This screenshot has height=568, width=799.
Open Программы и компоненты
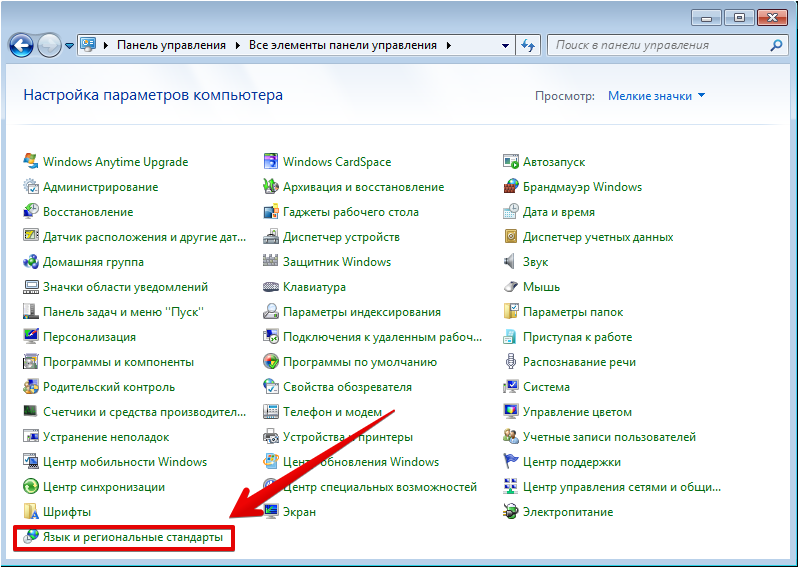coord(109,362)
